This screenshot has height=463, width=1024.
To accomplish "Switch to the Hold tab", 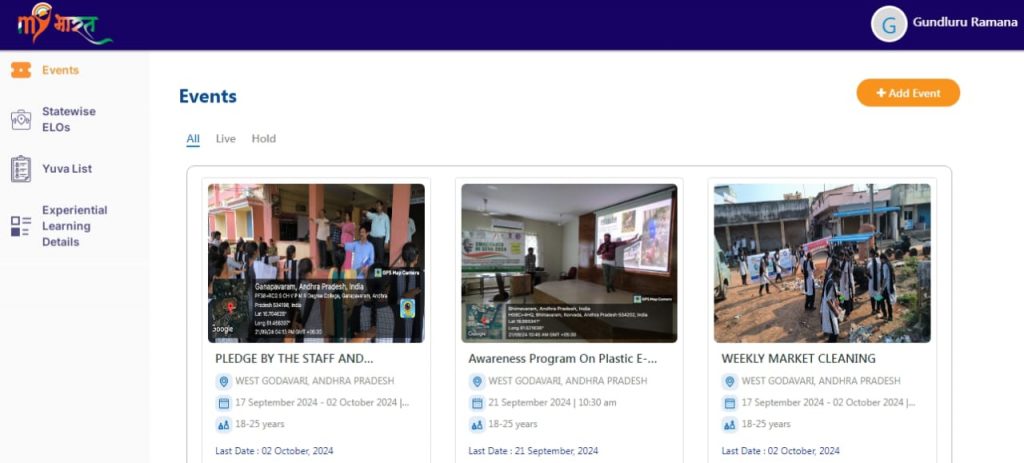I will click(x=263, y=139).
